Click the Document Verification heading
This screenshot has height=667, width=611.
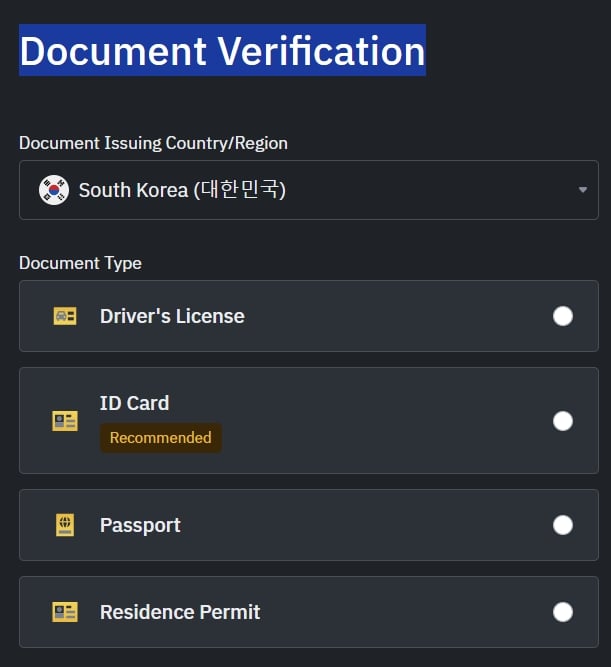click(x=223, y=51)
